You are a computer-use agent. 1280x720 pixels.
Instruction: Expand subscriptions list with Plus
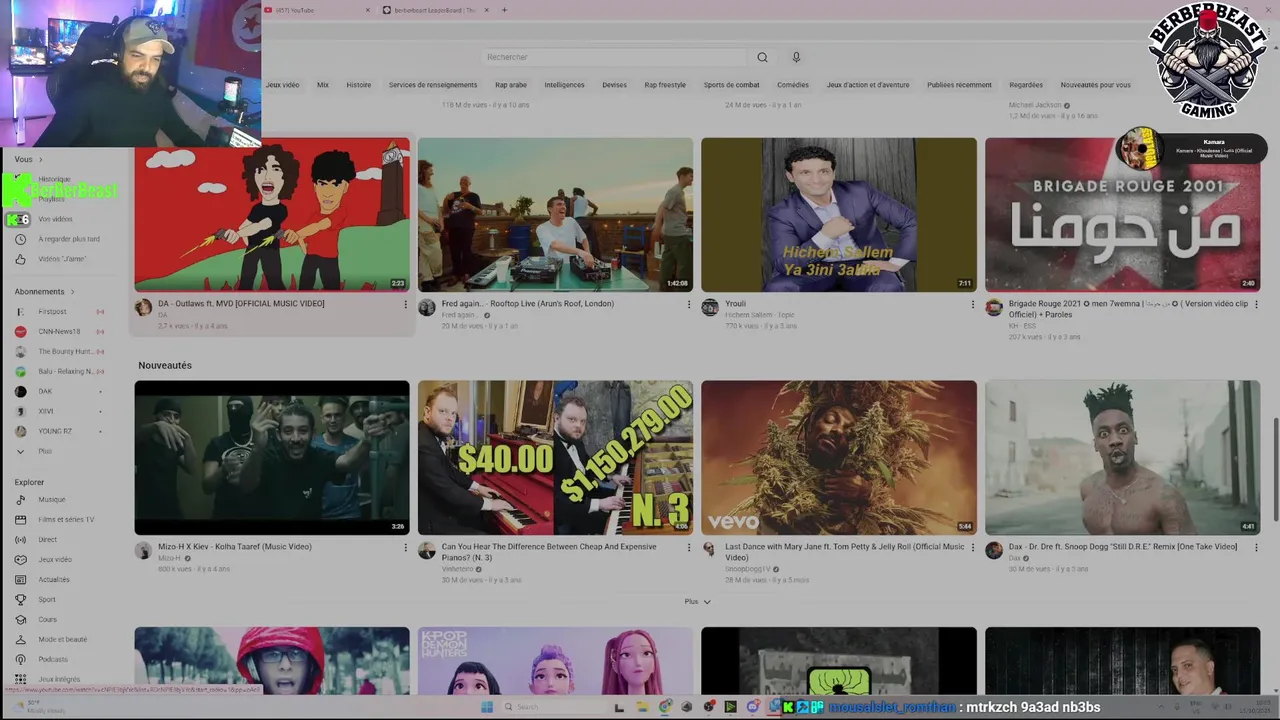coord(45,451)
